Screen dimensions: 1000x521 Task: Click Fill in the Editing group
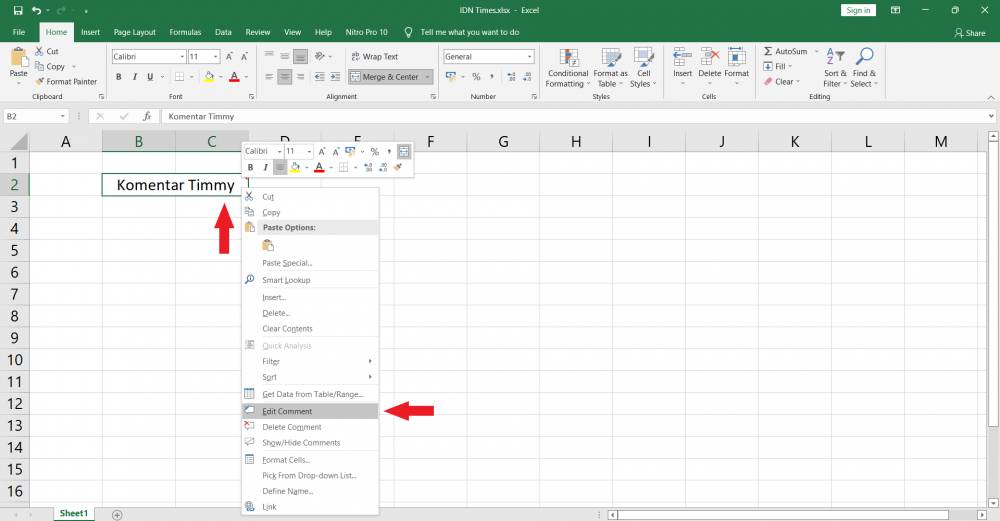[x=778, y=66]
